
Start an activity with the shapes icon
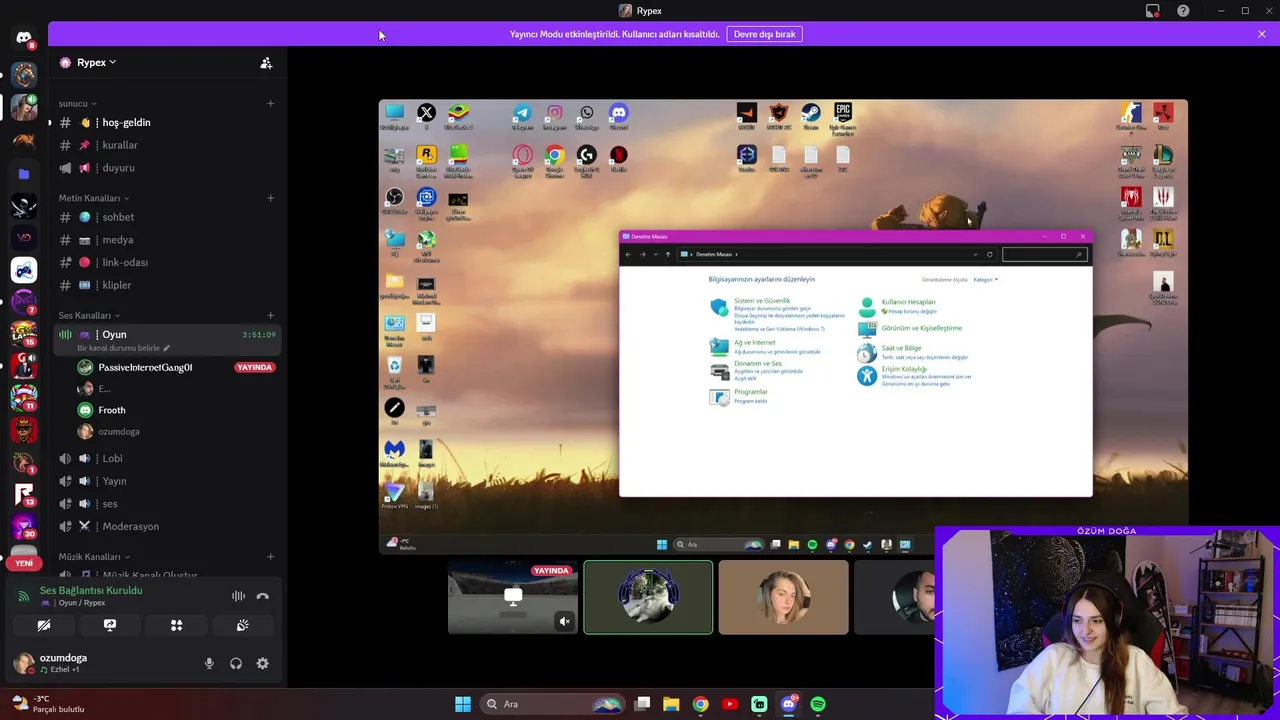point(176,625)
